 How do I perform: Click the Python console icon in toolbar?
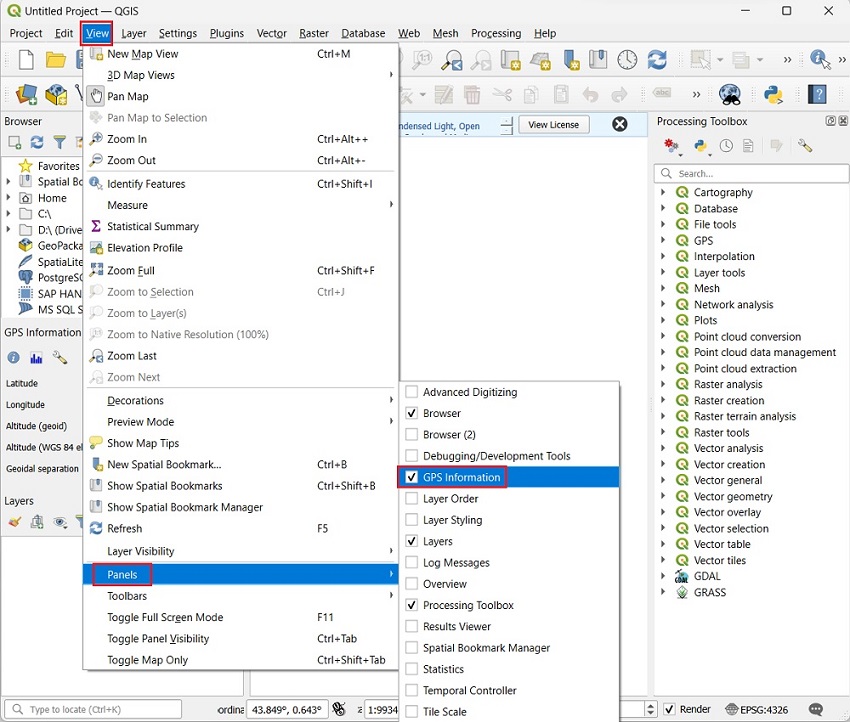773,95
